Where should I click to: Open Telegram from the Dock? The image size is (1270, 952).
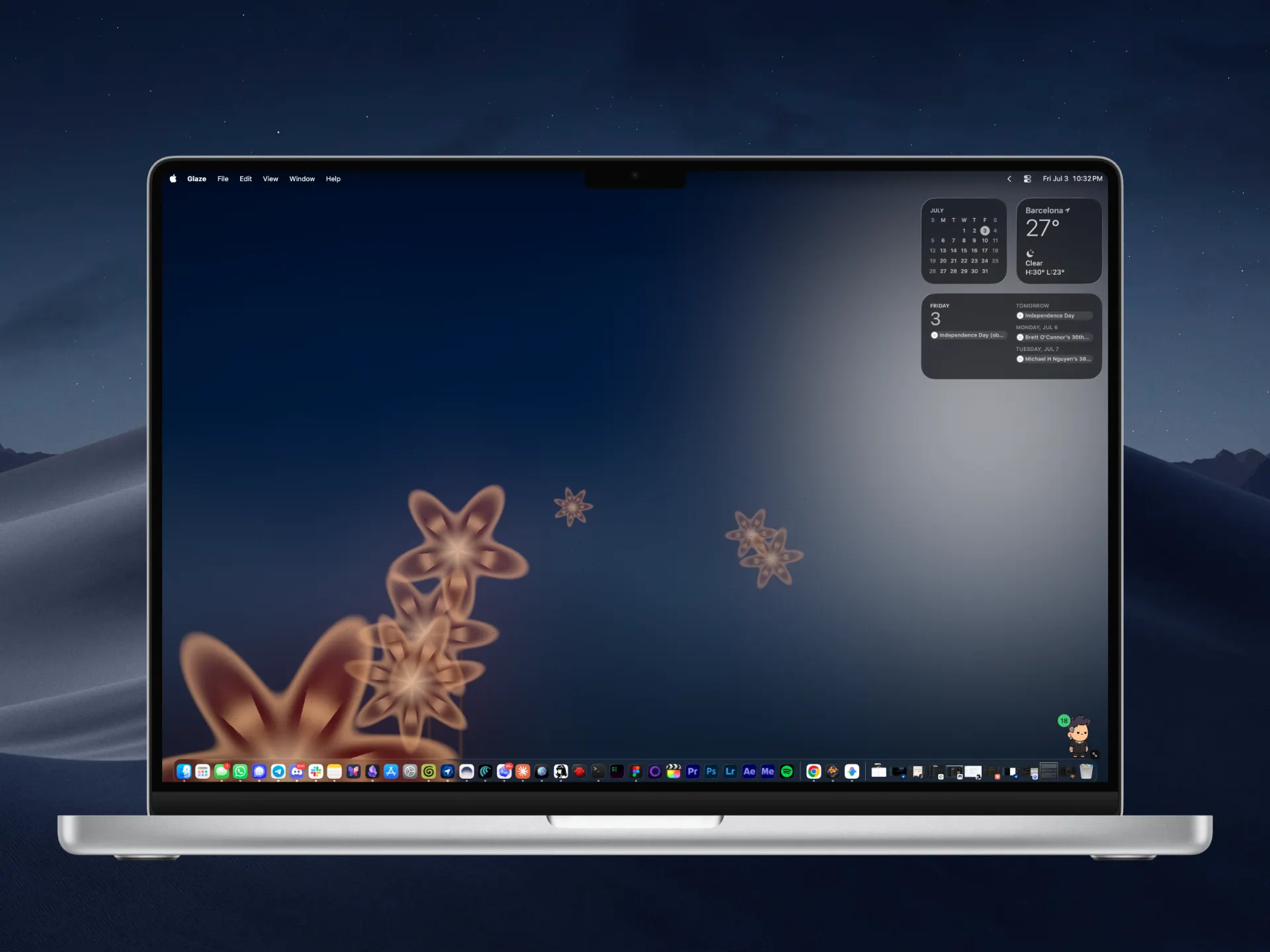pos(278,772)
